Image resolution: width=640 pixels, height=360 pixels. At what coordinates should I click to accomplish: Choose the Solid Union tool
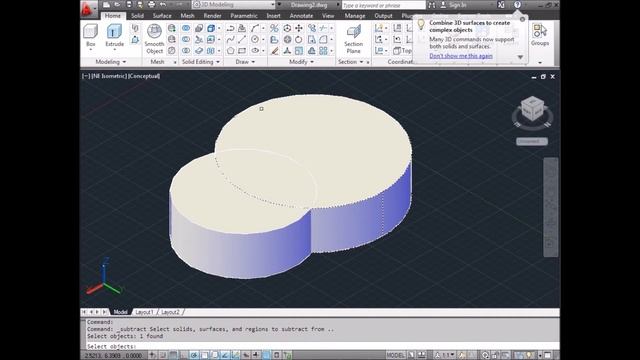(186, 28)
